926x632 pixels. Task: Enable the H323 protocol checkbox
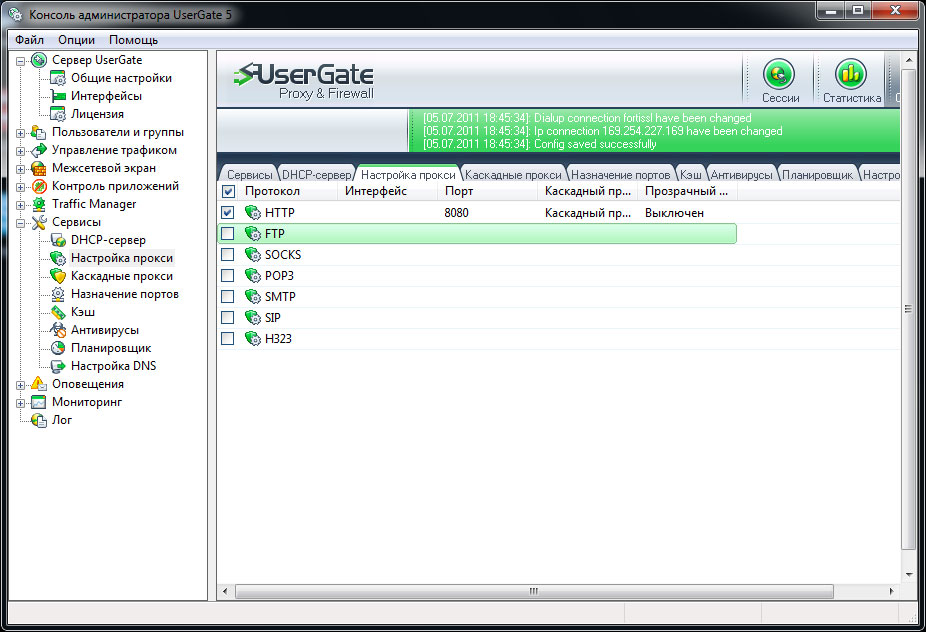pos(227,338)
